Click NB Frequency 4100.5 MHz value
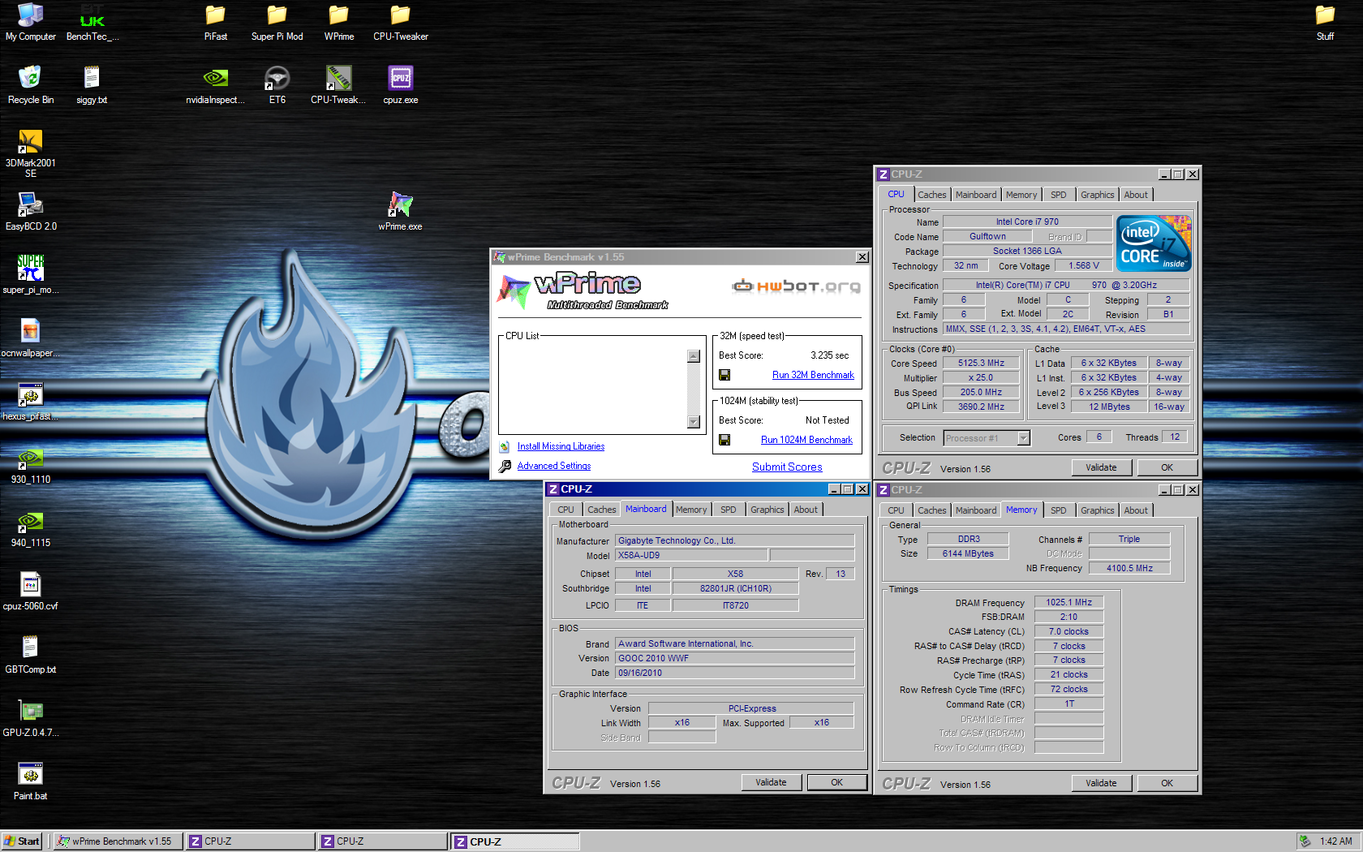Image resolution: width=1363 pixels, height=852 pixels. [1129, 568]
